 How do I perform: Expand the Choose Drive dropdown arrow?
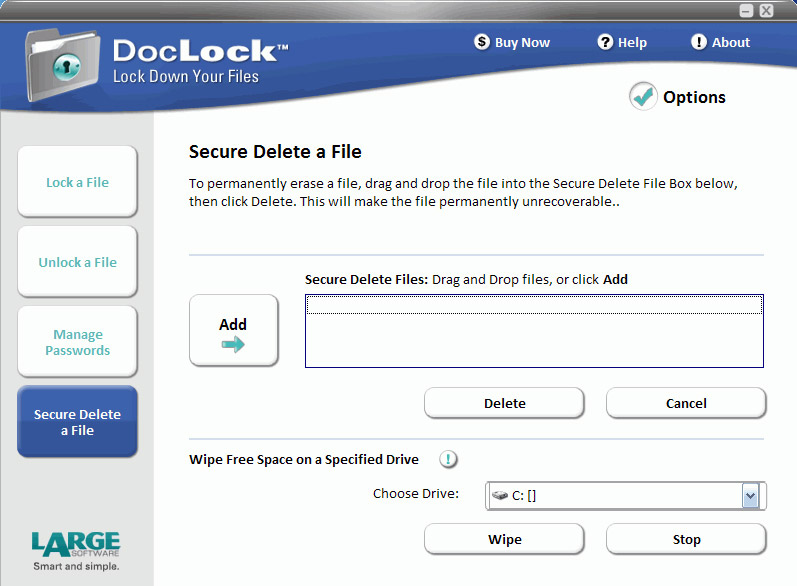coord(751,495)
